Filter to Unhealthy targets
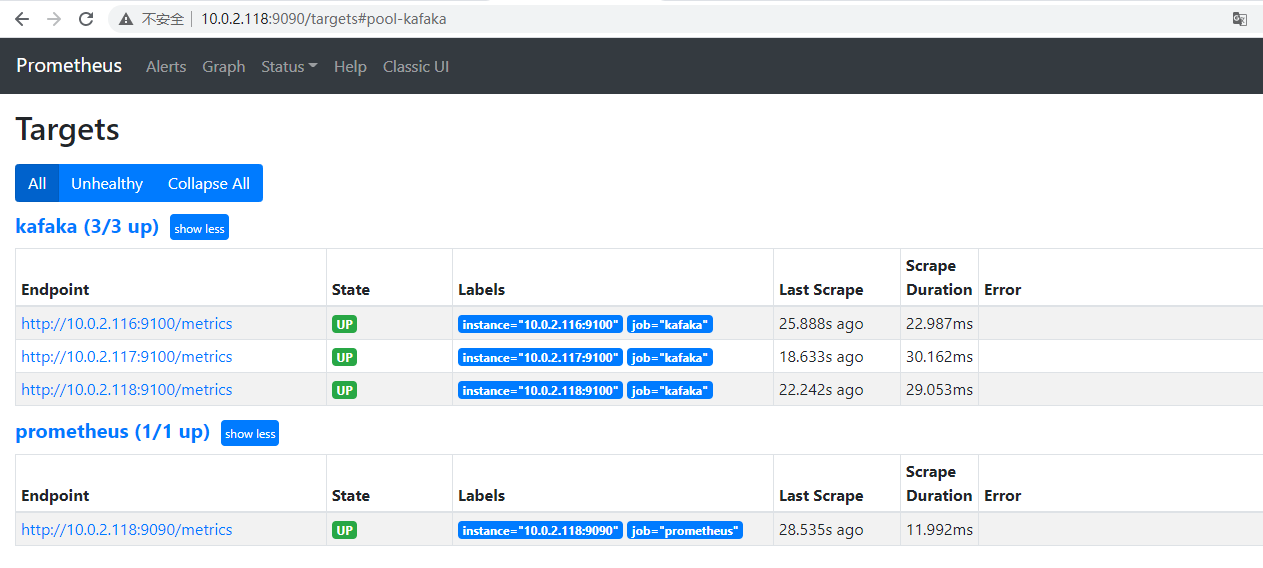 coord(107,183)
